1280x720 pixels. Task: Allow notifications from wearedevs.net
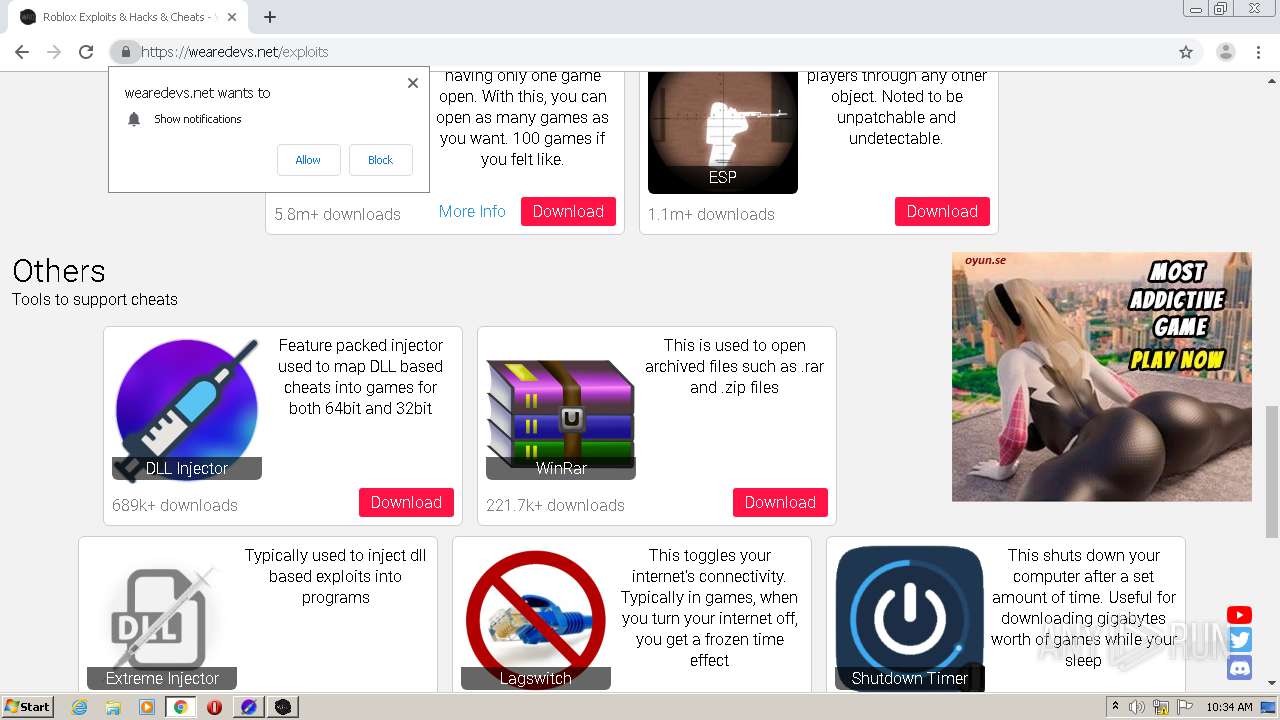click(x=308, y=160)
